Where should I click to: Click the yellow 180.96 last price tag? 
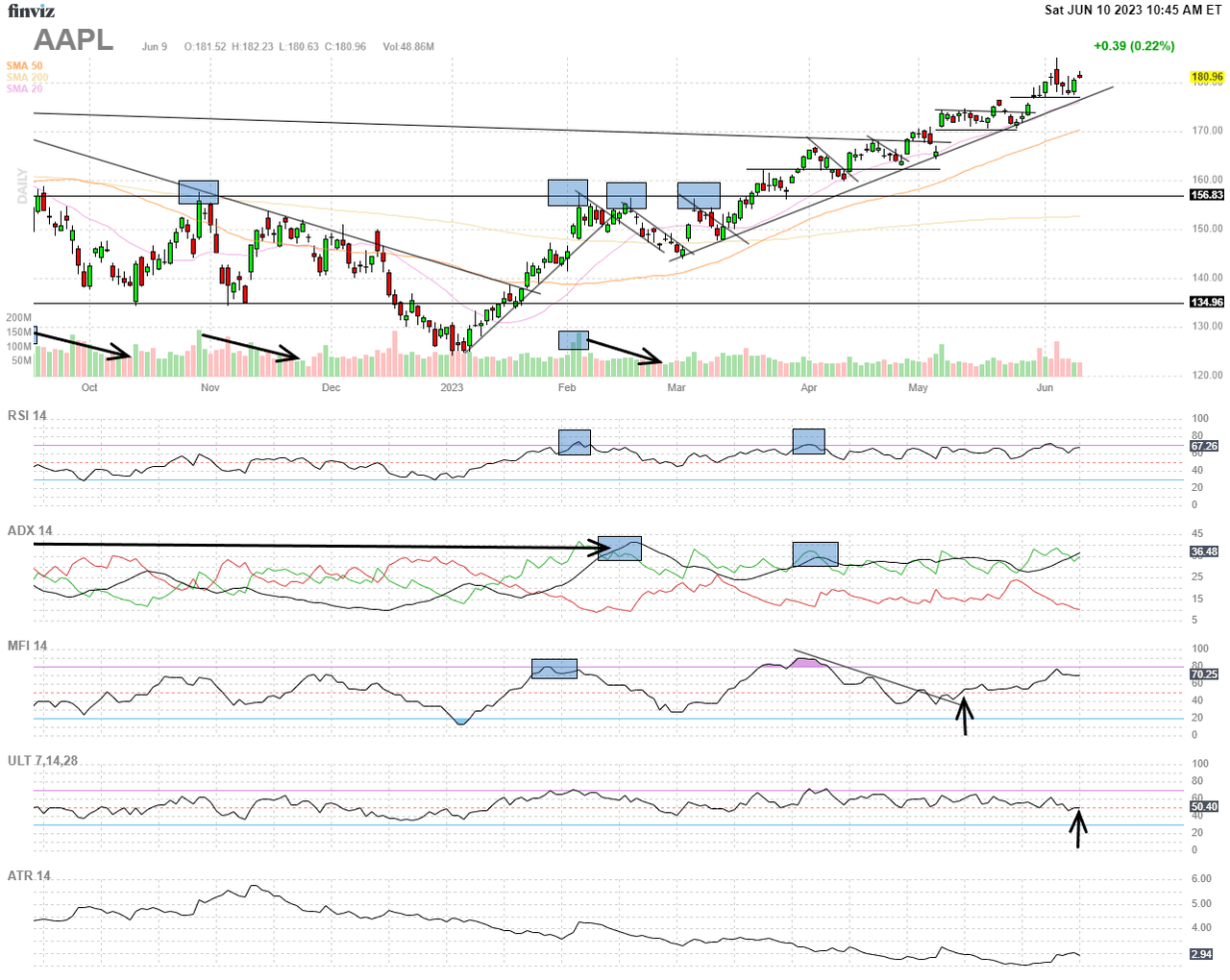(1207, 77)
